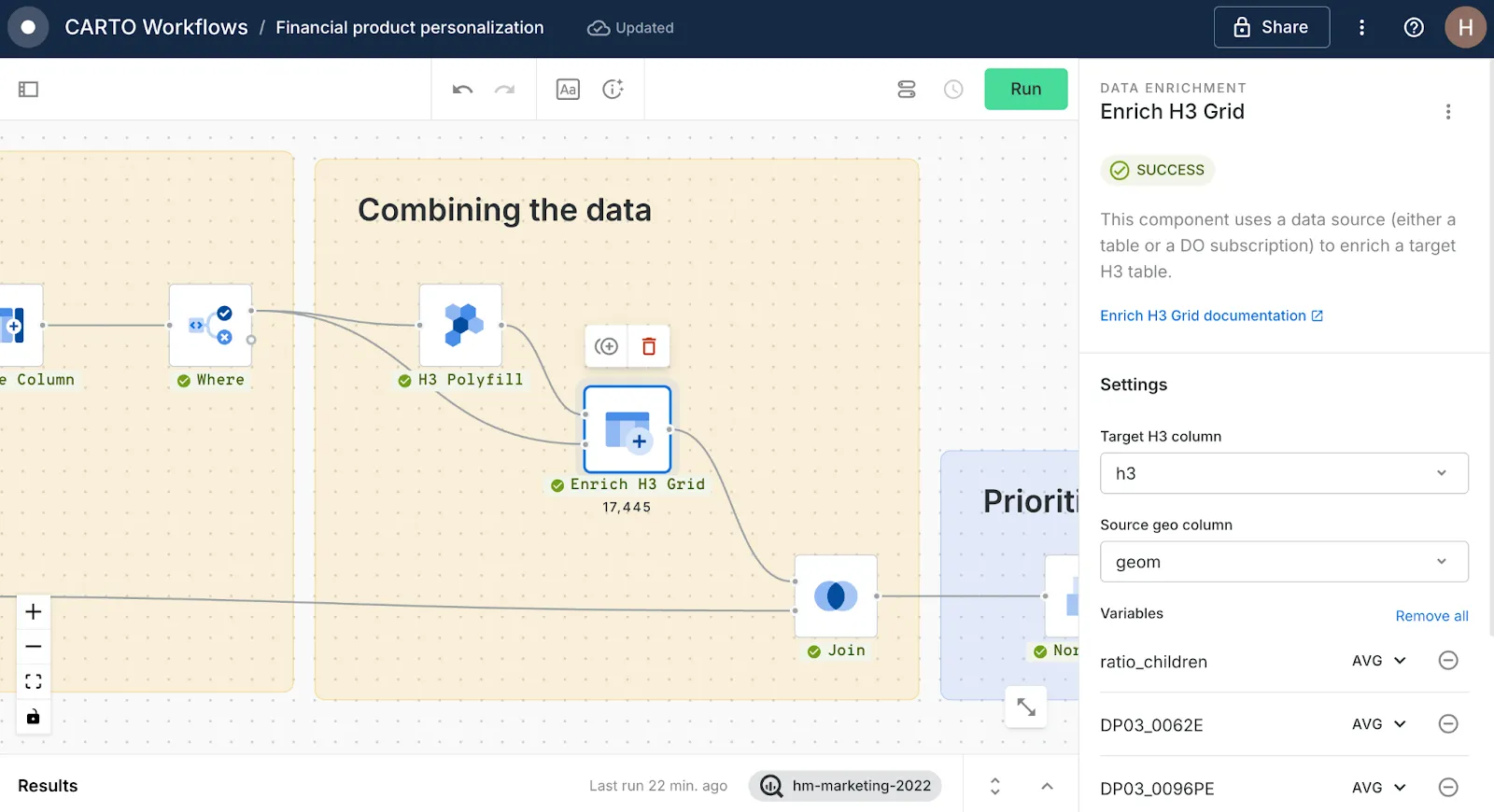Delete the selected node with trash icon
Viewport: 1494px width, 812px height.
click(649, 347)
